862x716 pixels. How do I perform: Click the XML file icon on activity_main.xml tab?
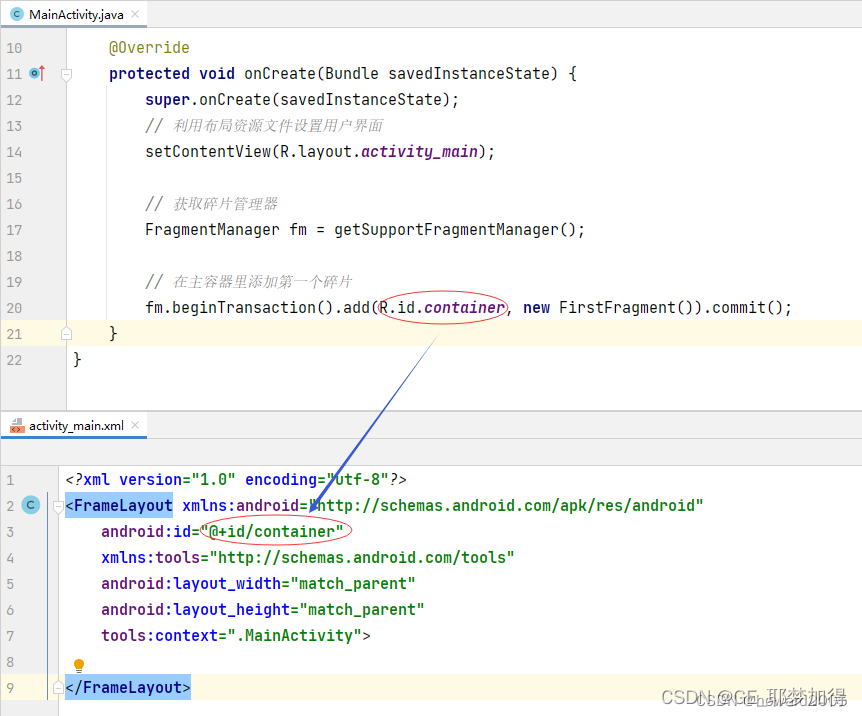point(17,425)
